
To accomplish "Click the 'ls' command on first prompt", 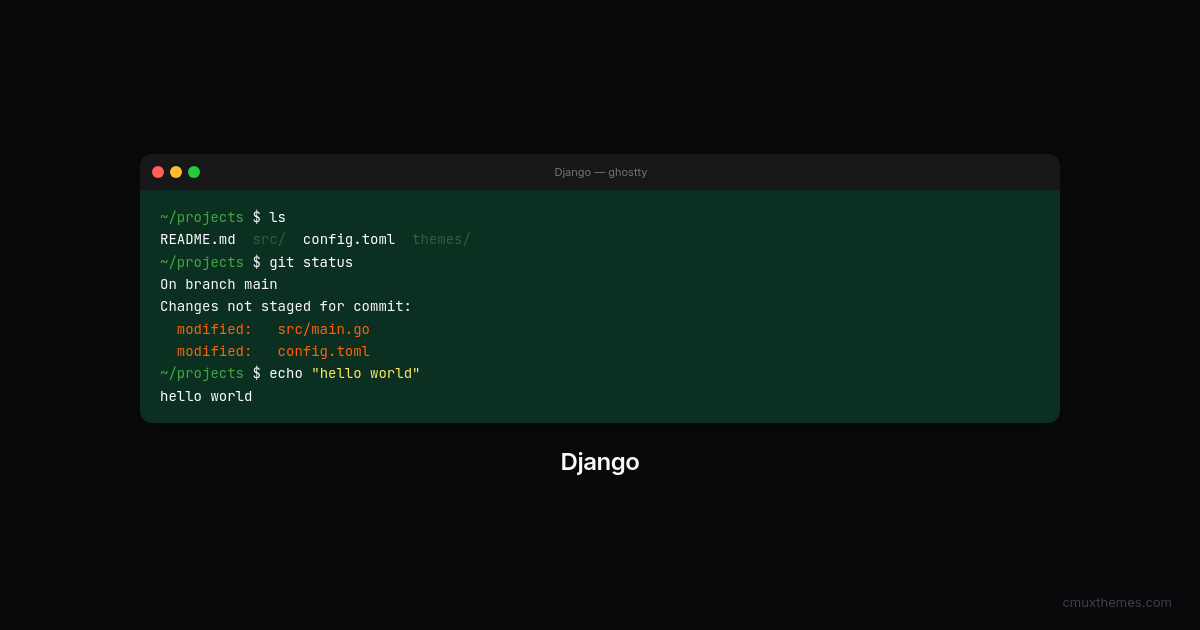I will click(277, 218).
